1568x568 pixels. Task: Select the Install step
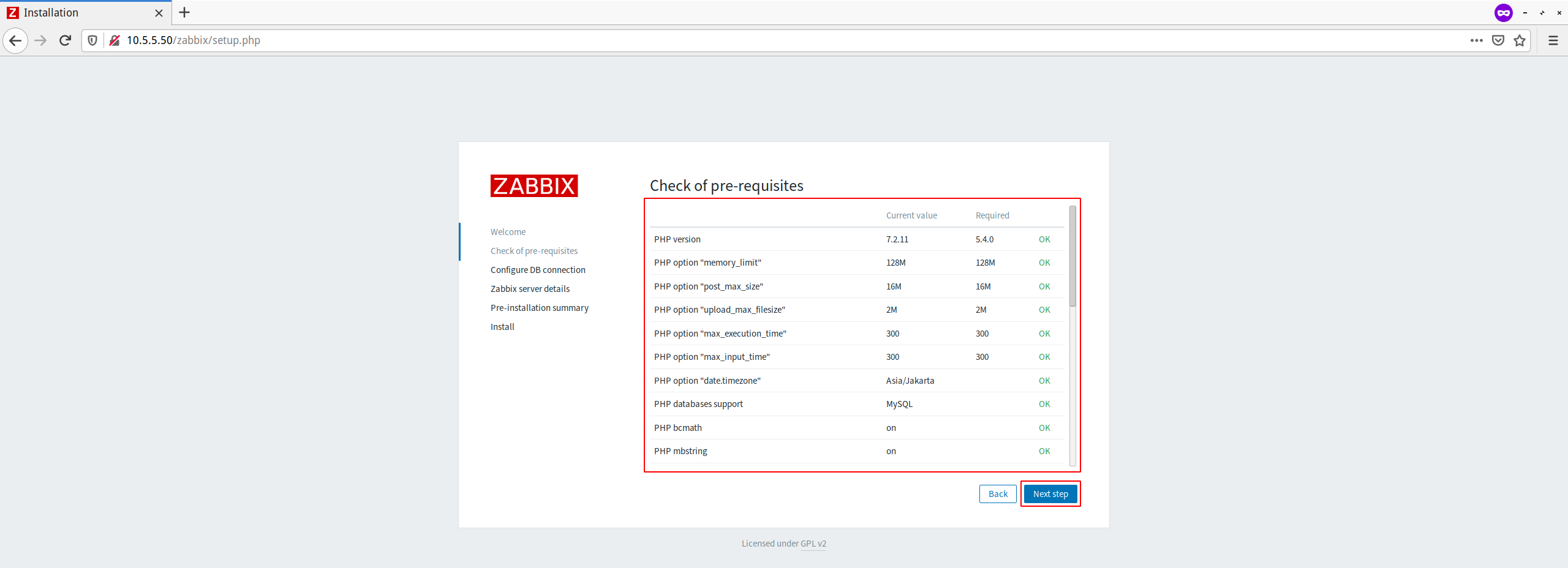pos(502,327)
